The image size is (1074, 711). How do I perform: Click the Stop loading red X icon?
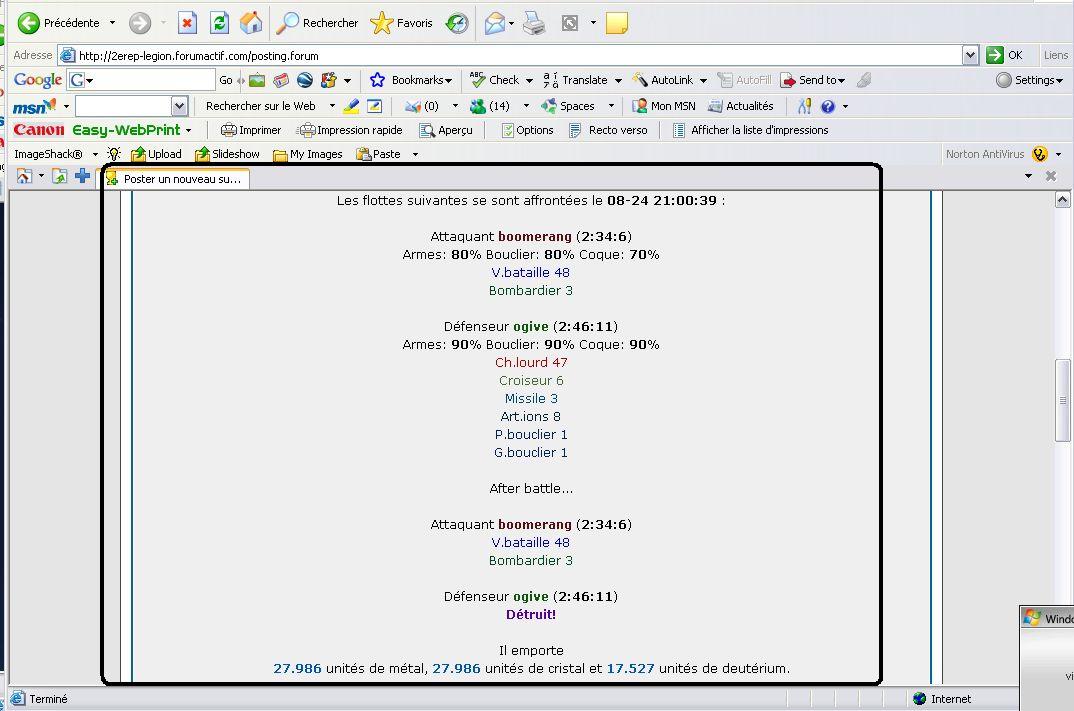188,23
